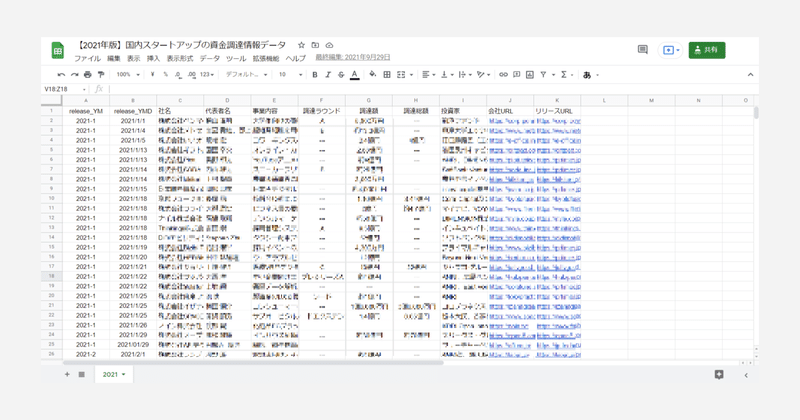Open the borders tool
800x420 pixels.
387,75
